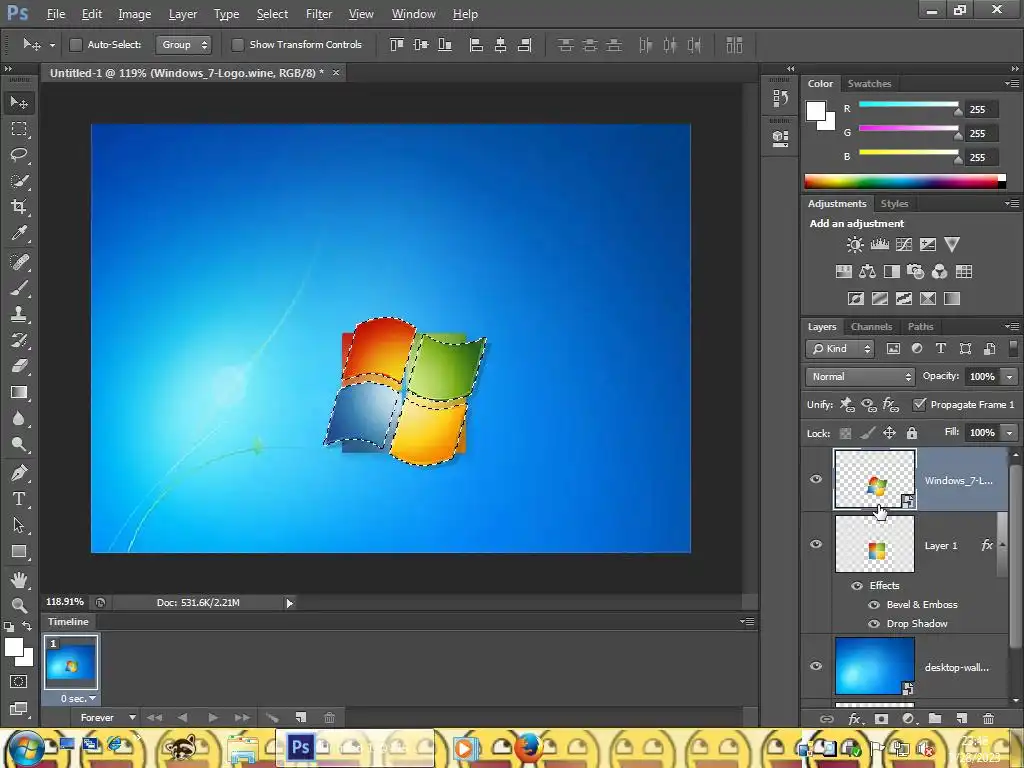Select the Spot Healing Brush tool
This screenshot has height=768, width=1024.
click(19, 262)
